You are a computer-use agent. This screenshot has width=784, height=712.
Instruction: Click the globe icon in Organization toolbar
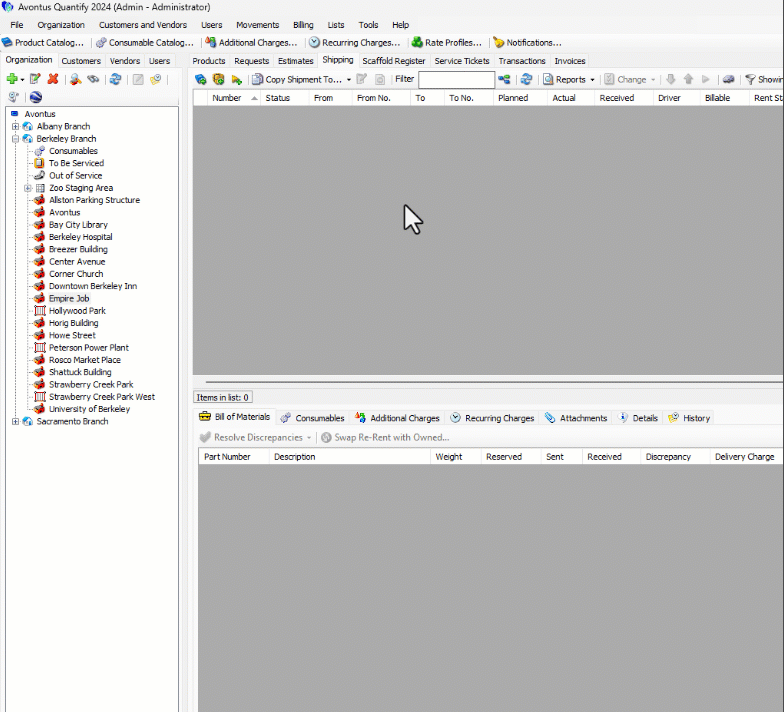click(36, 97)
